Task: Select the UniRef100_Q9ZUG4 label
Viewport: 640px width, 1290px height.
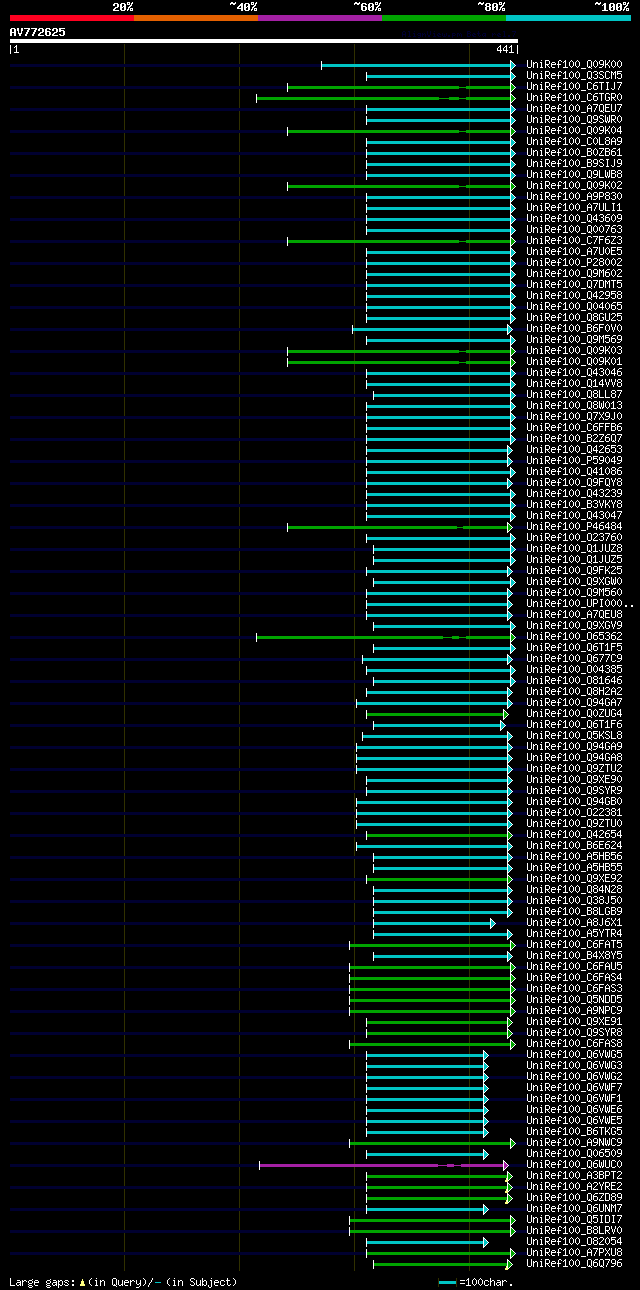Action: click(574, 713)
